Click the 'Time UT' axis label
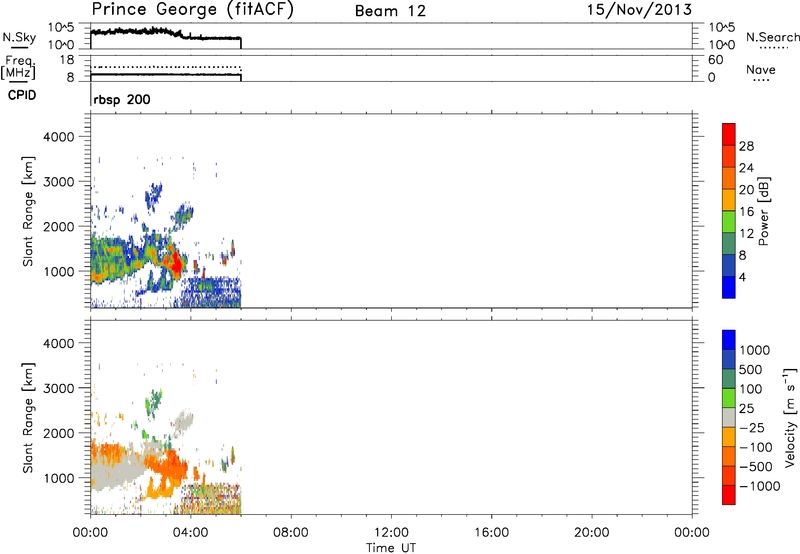Image resolution: width=800 pixels, height=554 pixels. tap(391, 548)
